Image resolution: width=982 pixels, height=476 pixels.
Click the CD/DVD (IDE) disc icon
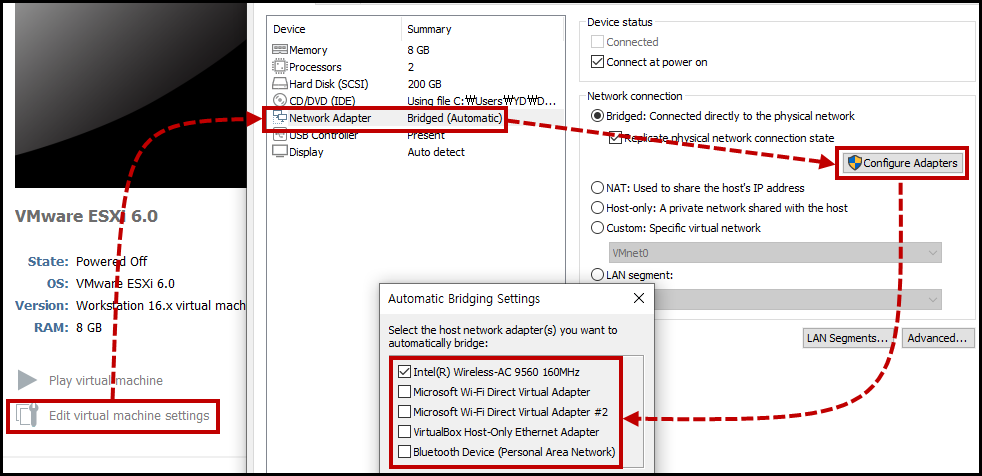280,101
